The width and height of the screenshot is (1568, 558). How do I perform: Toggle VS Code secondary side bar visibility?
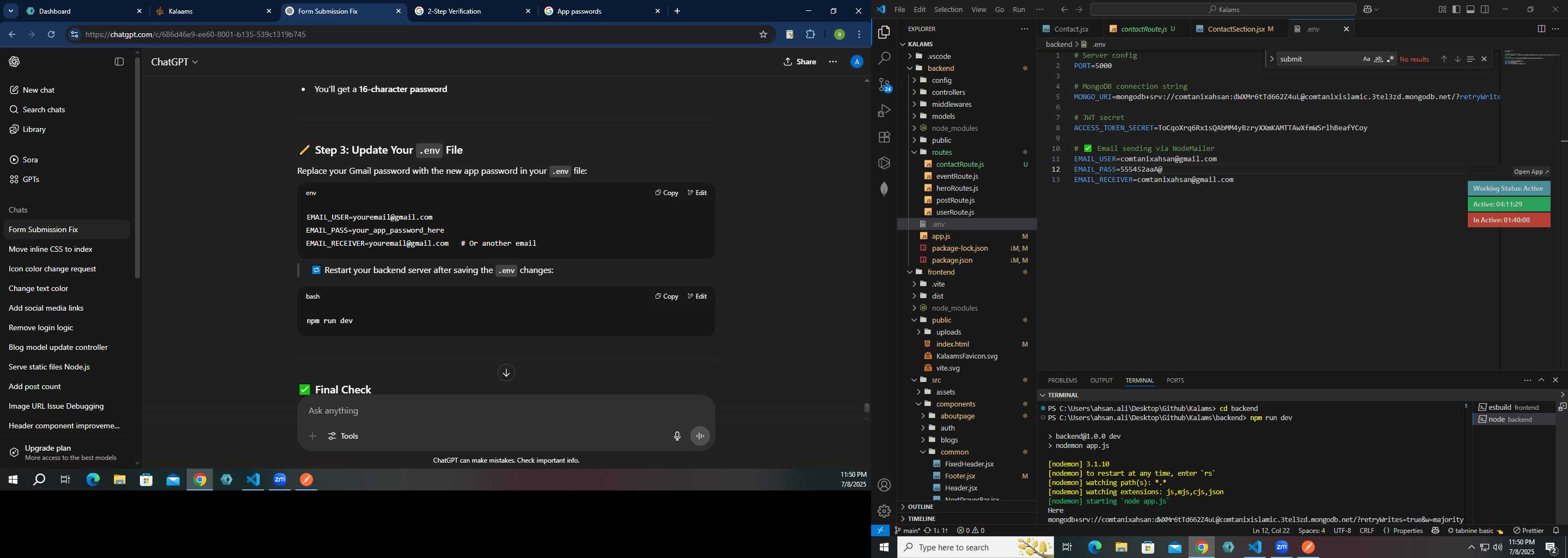point(1485,10)
